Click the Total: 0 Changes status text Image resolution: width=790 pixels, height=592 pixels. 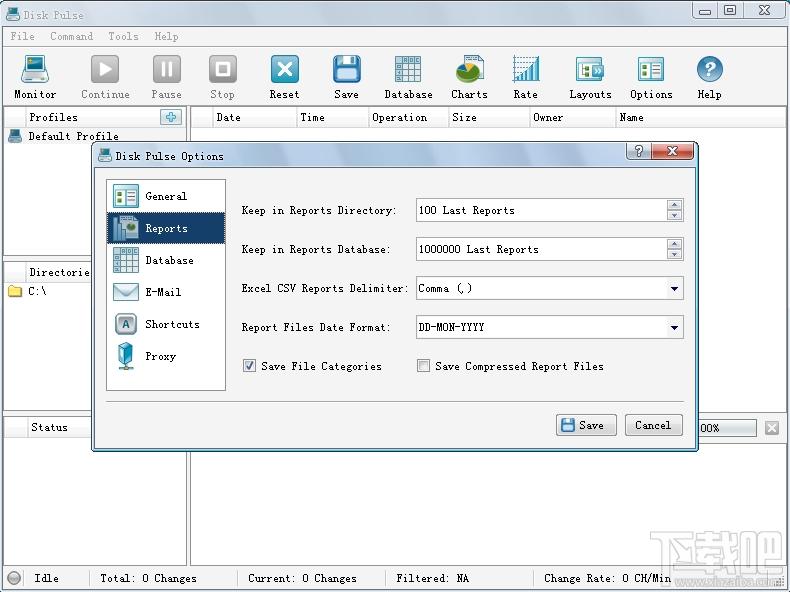pos(148,578)
